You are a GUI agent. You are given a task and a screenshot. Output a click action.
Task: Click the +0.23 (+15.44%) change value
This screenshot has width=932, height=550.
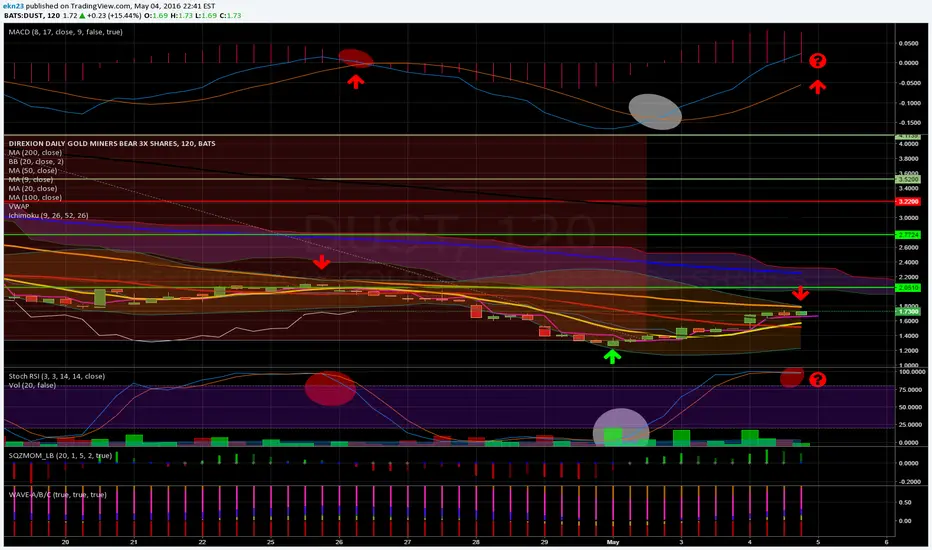(x=114, y=15)
